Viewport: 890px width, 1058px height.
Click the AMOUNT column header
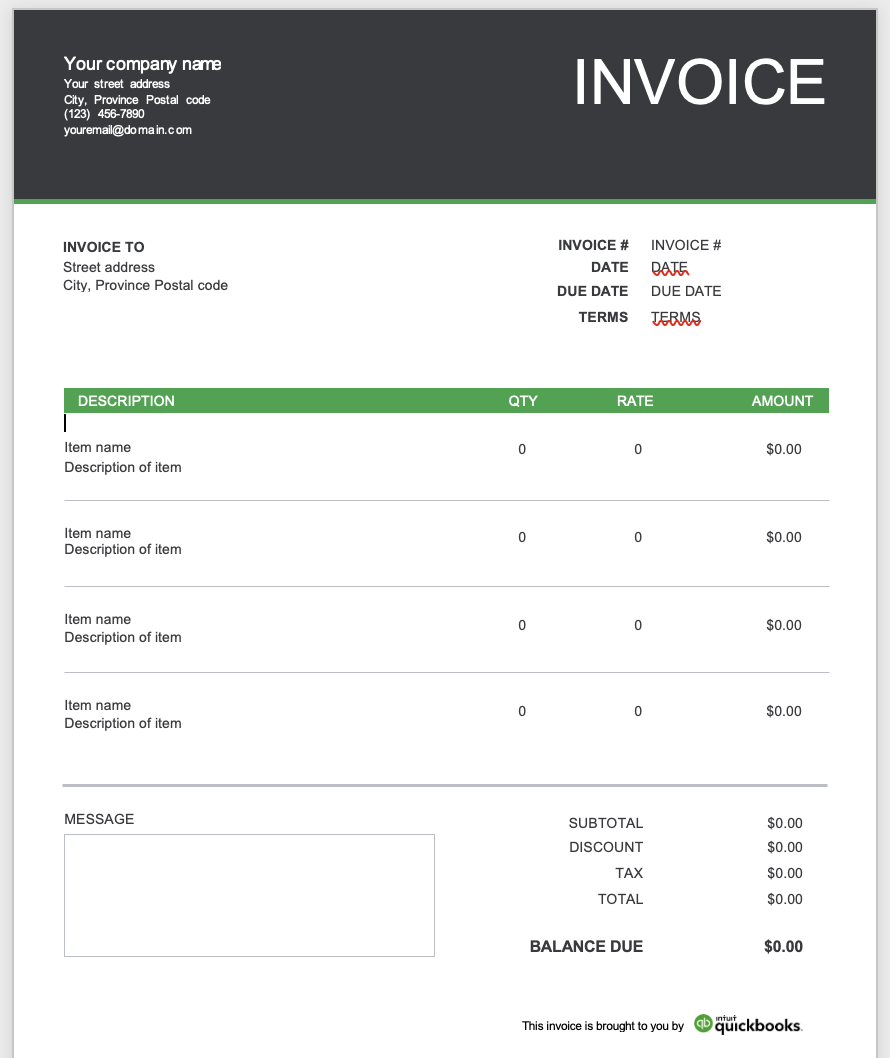(782, 401)
